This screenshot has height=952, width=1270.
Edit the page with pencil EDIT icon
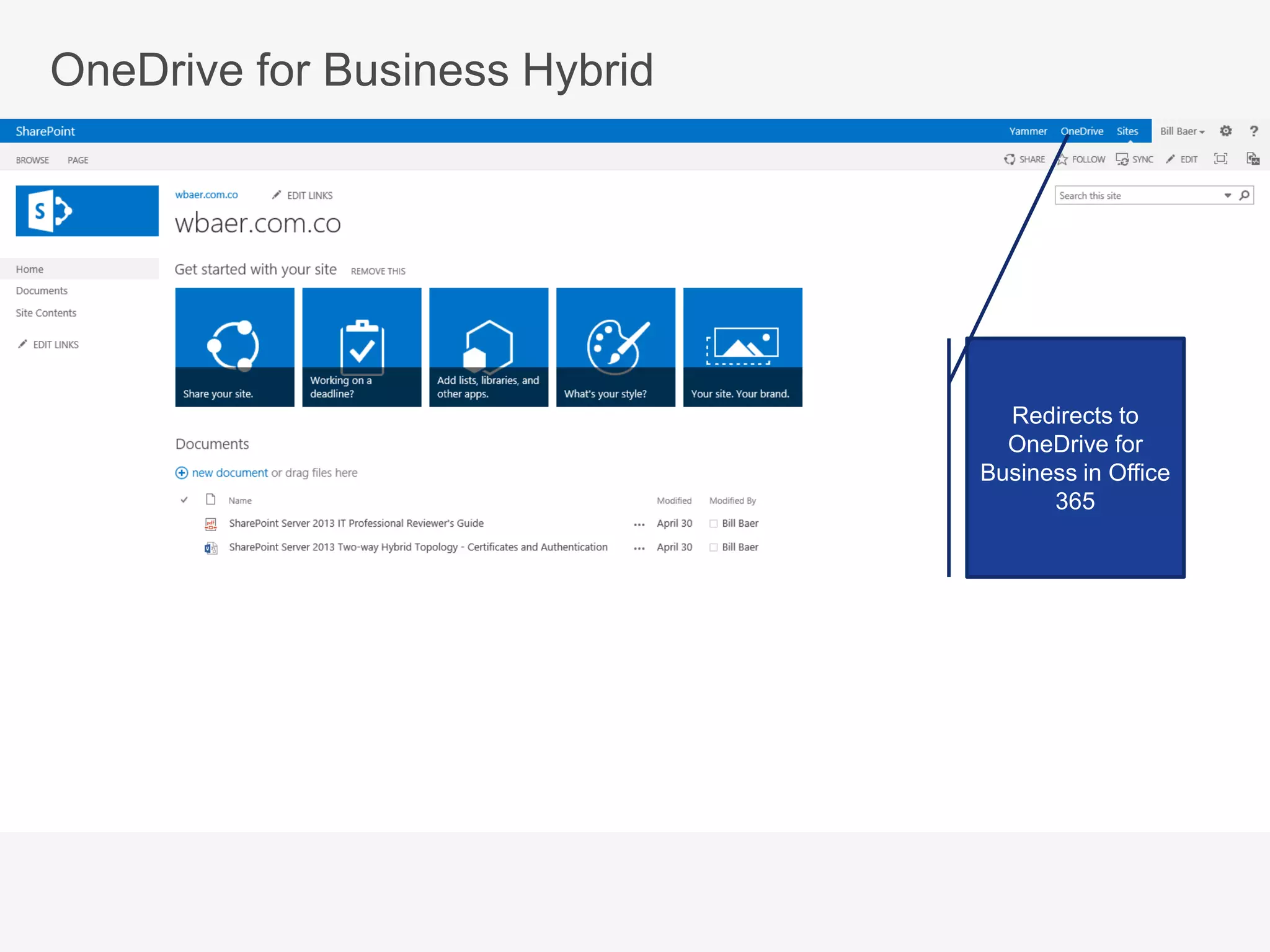point(1181,159)
